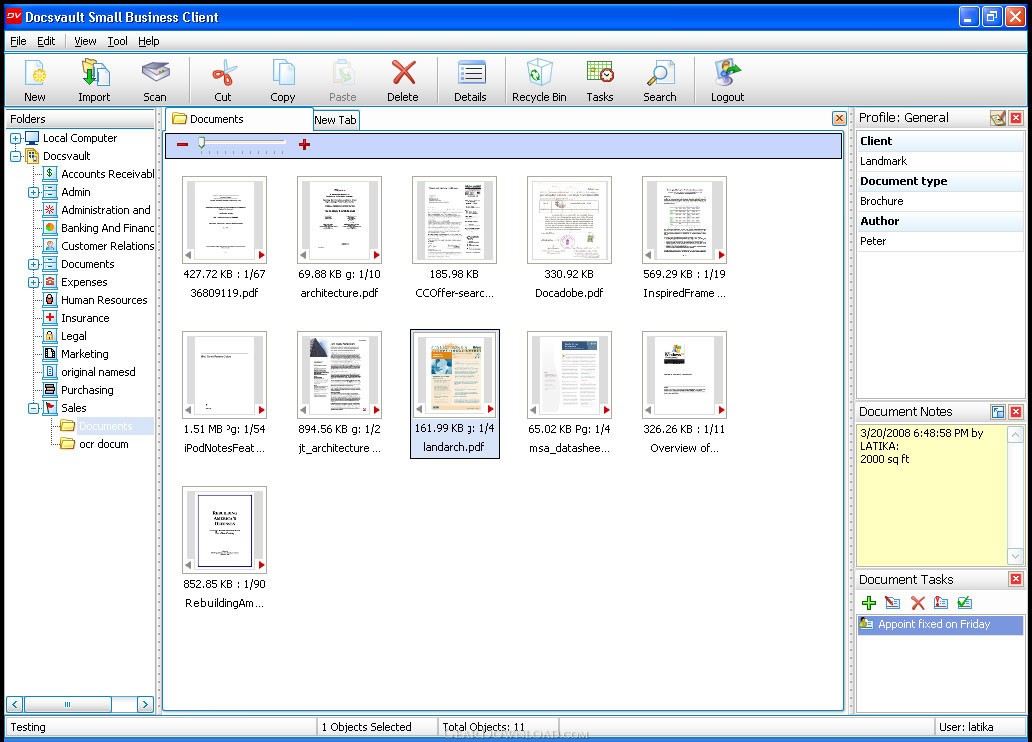Image resolution: width=1032 pixels, height=742 pixels.
Task: Expand the Admin folder
Action: [x=34, y=192]
